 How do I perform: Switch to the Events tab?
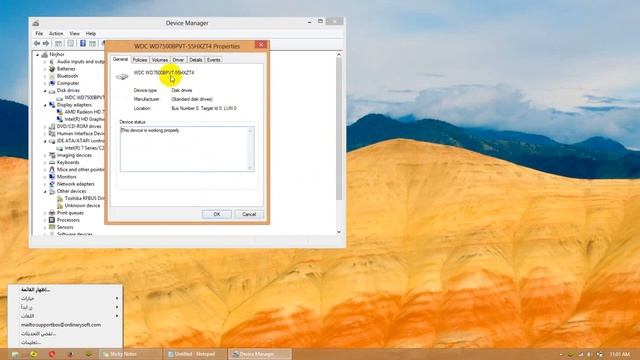coord(213,60)
